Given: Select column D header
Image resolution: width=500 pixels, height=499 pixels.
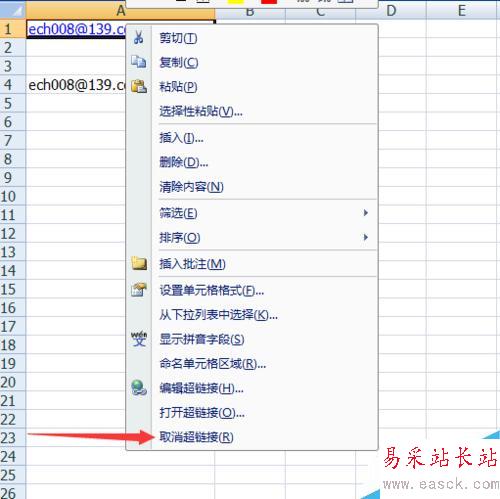Looking at the screenshot, I should (391, 11).
